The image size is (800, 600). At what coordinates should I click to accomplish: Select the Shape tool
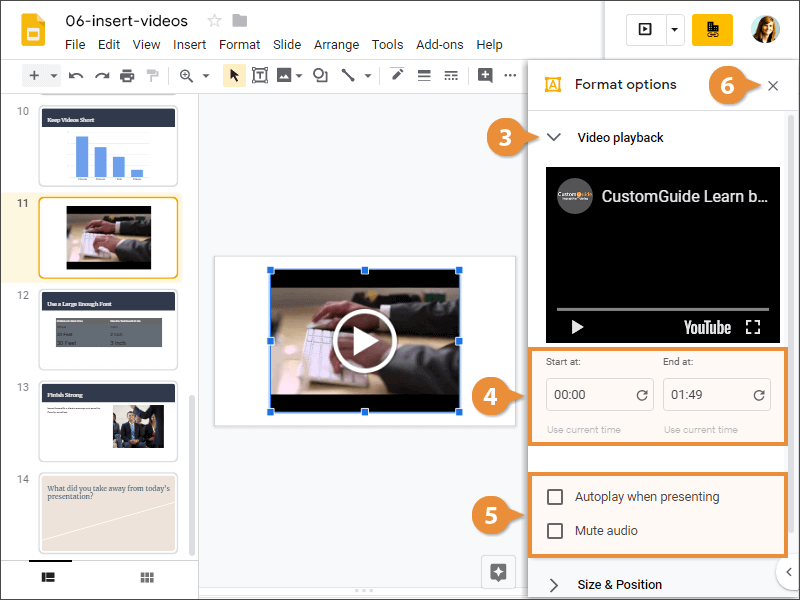pyautogui.click(x=318, y=75)
